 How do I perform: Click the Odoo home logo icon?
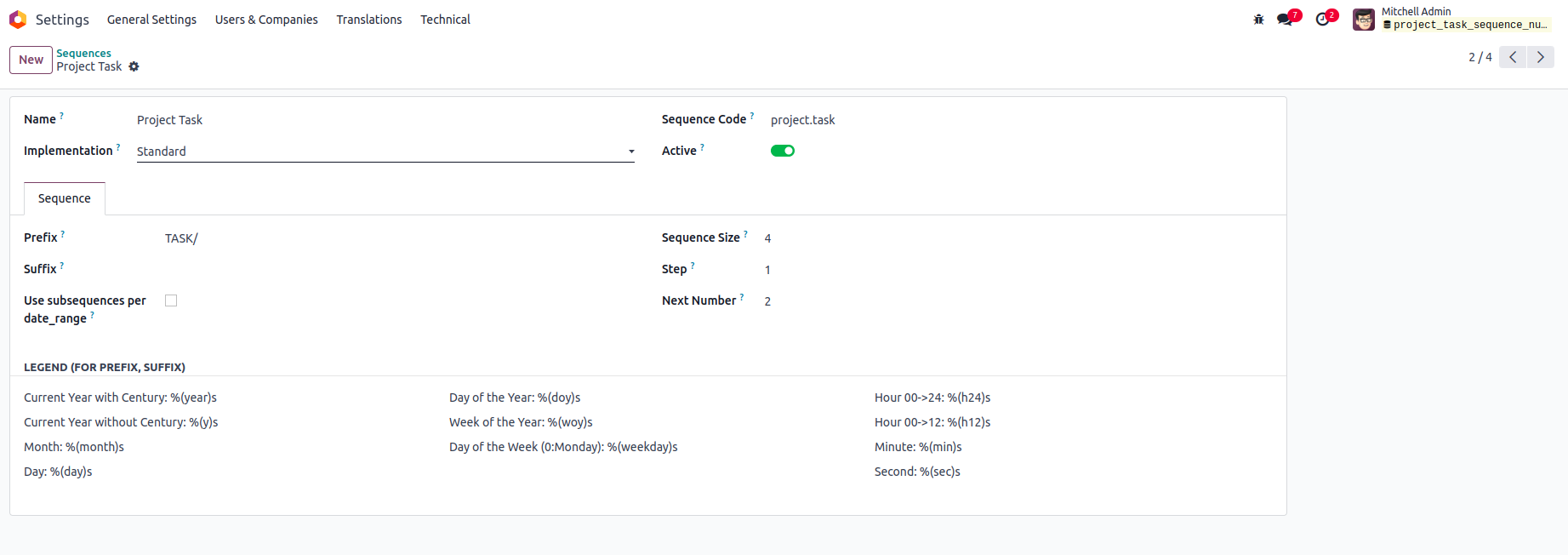click(x=18, y=20)
